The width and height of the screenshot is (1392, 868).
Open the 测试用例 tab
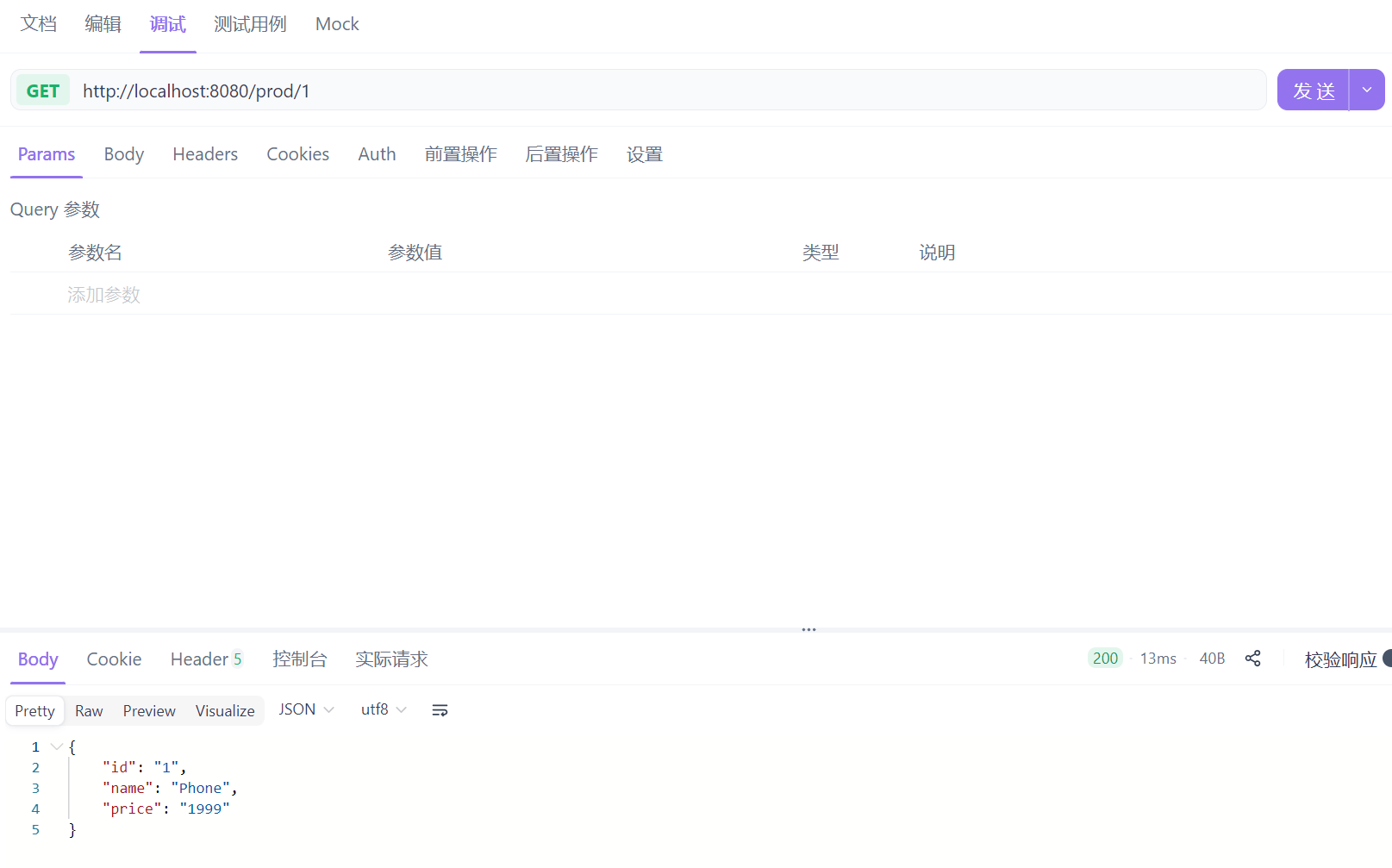(250, 24)
